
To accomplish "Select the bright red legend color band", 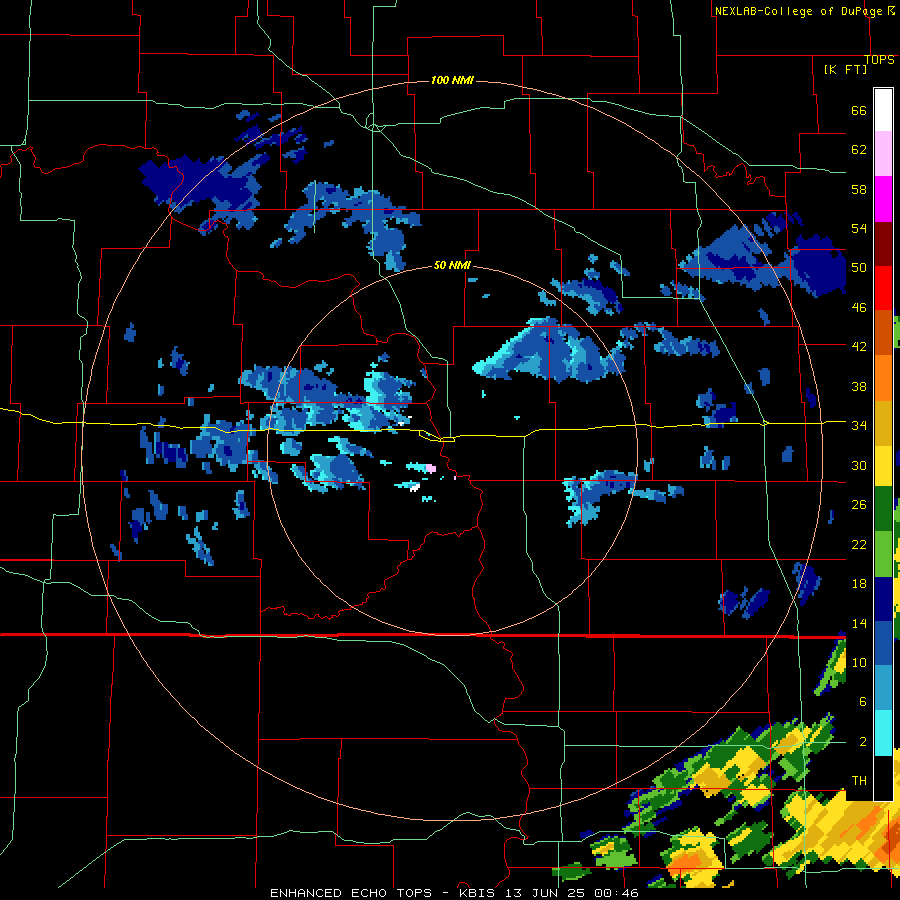I will coord(883,288).
